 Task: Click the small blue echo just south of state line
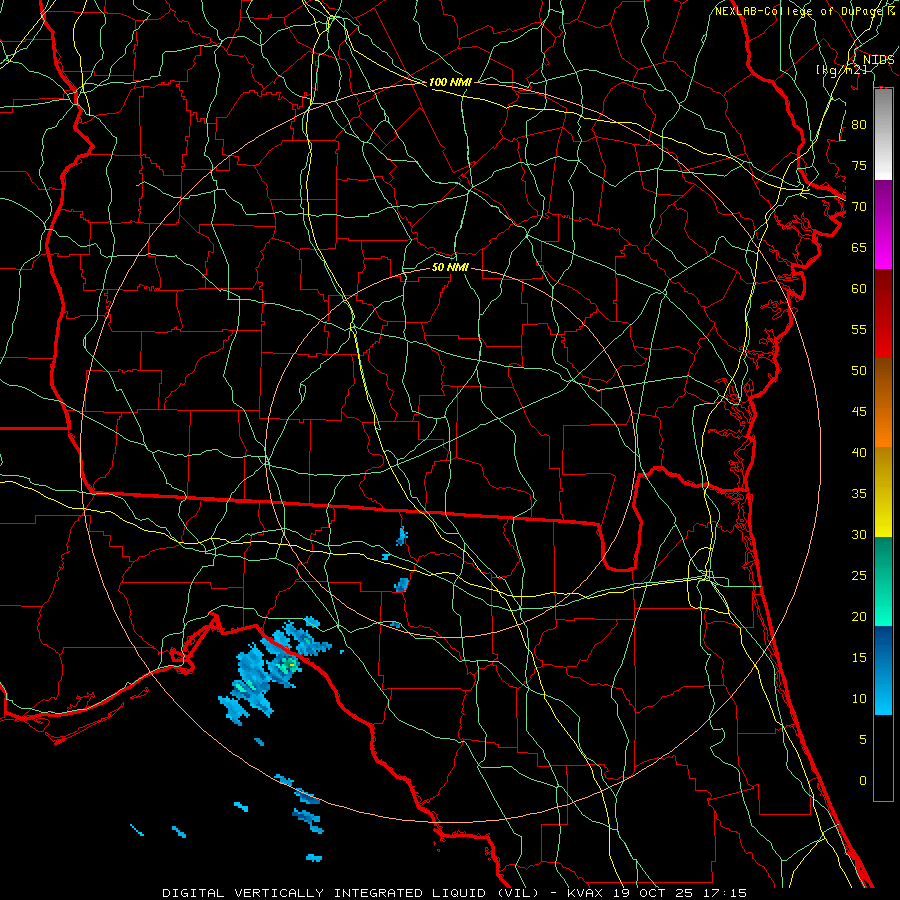[401, 536]
